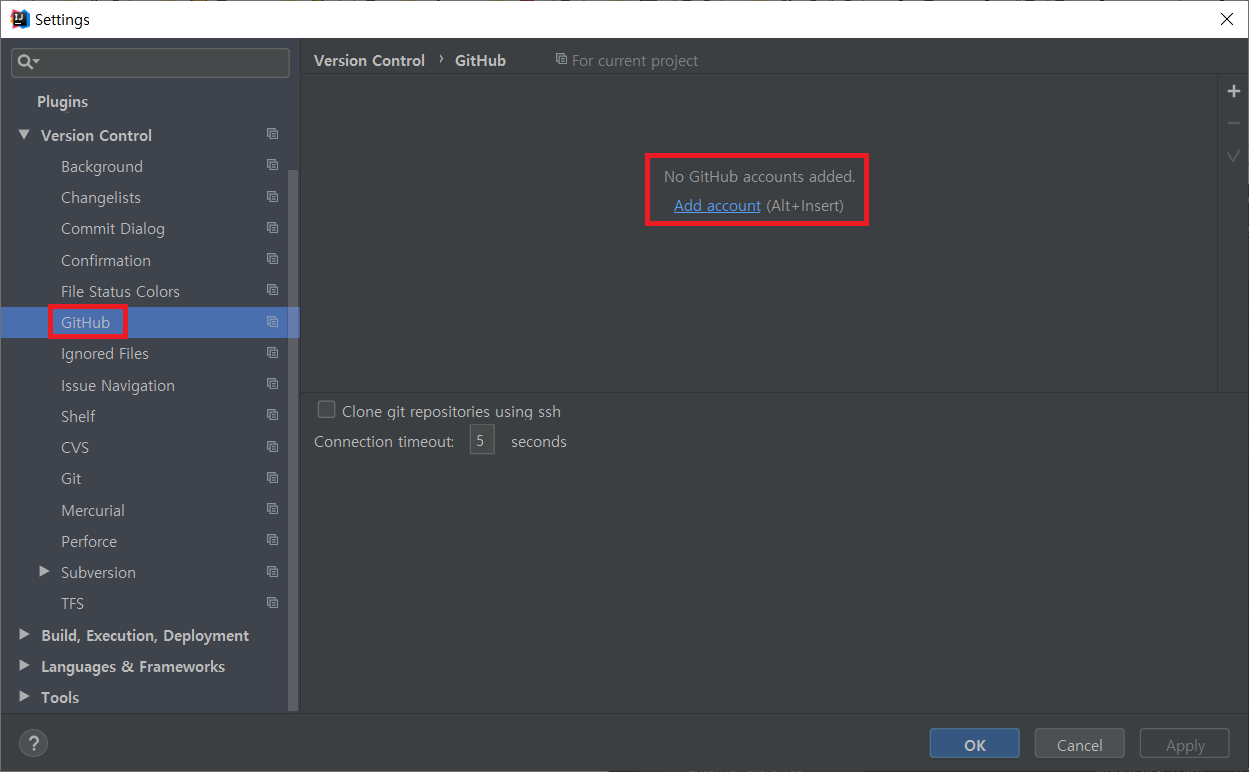This screenshot has width=1249, height=772.
Task: Click project-level icon beside Commit Dialog row
Action: 272,228
